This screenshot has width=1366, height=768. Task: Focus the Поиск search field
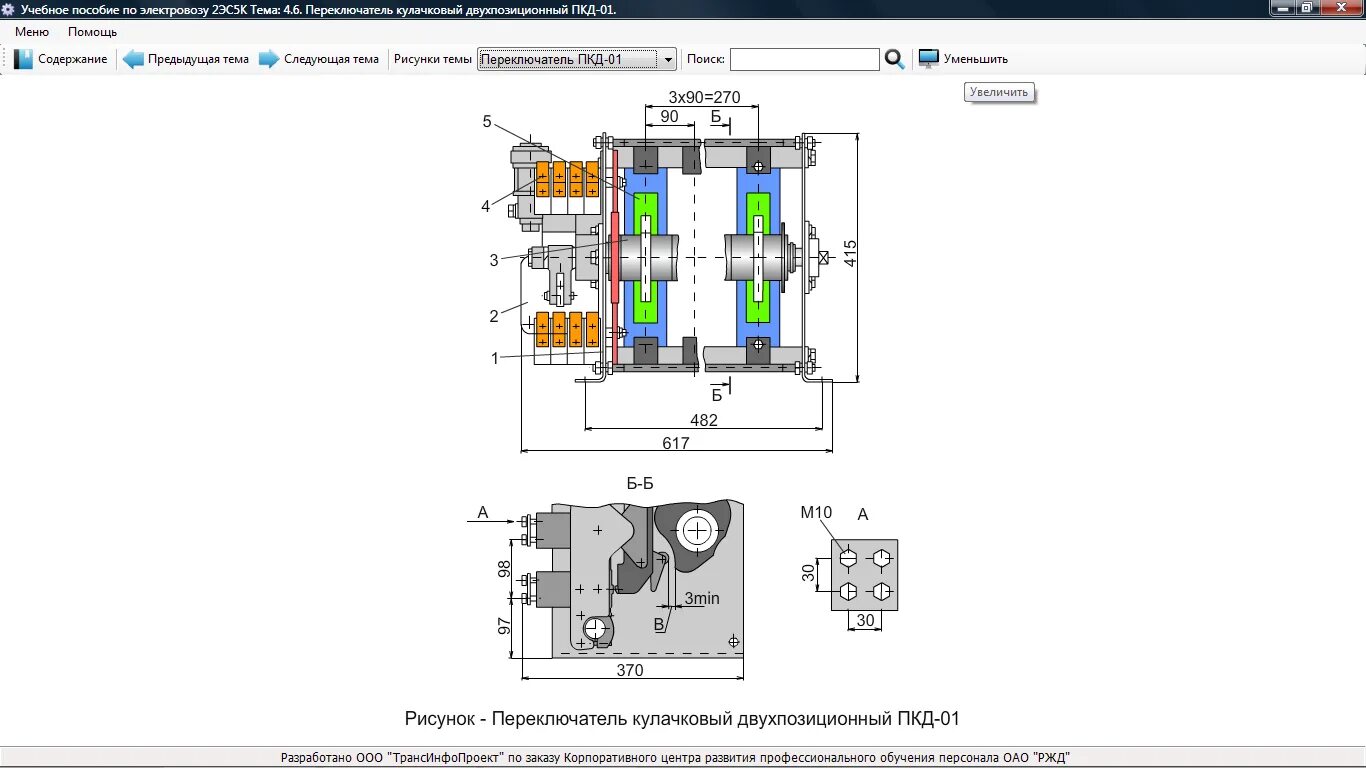point(805,59)
